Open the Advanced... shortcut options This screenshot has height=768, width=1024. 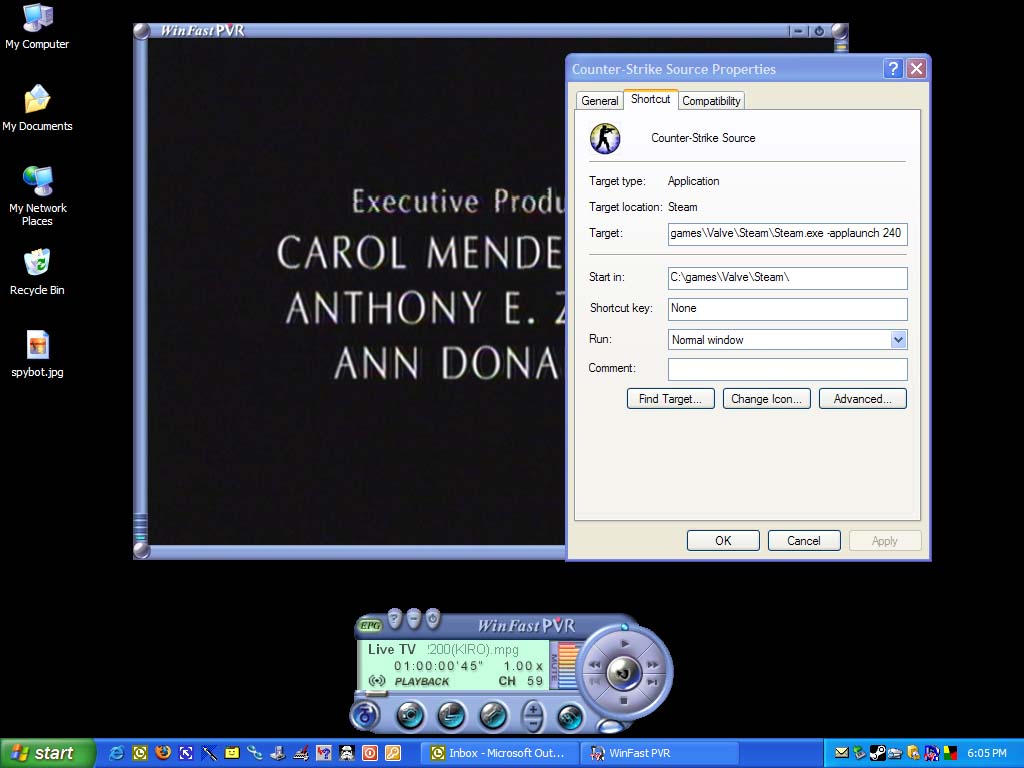(x=863, y=399)
